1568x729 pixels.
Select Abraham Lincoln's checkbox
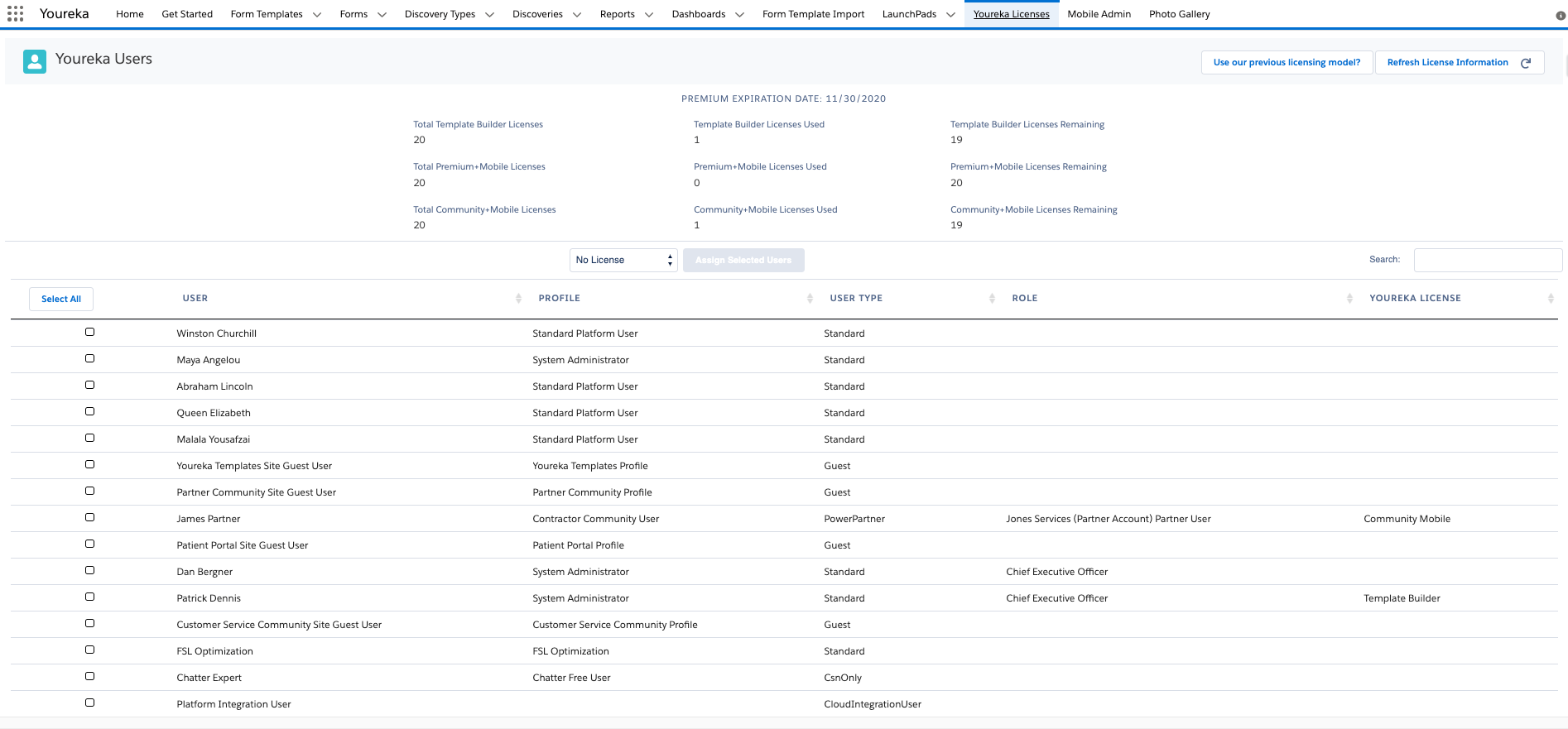89,385
